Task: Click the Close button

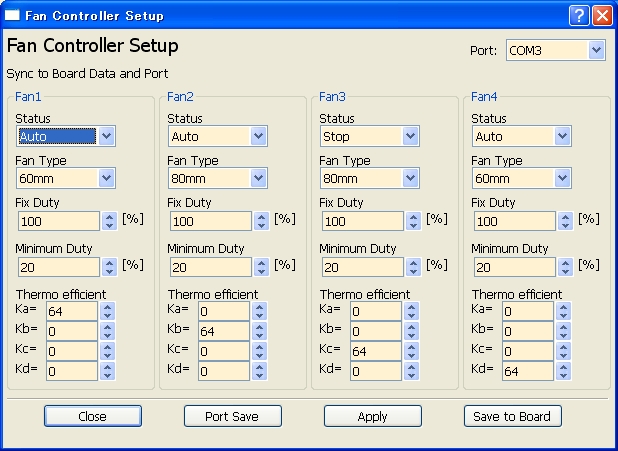Action: coord(93,416)
